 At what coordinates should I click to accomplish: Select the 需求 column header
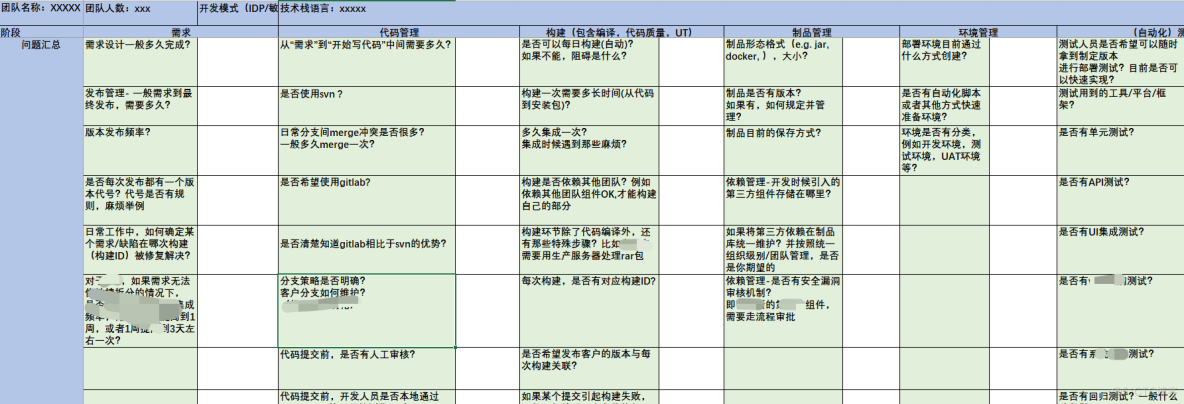point(180,32)
